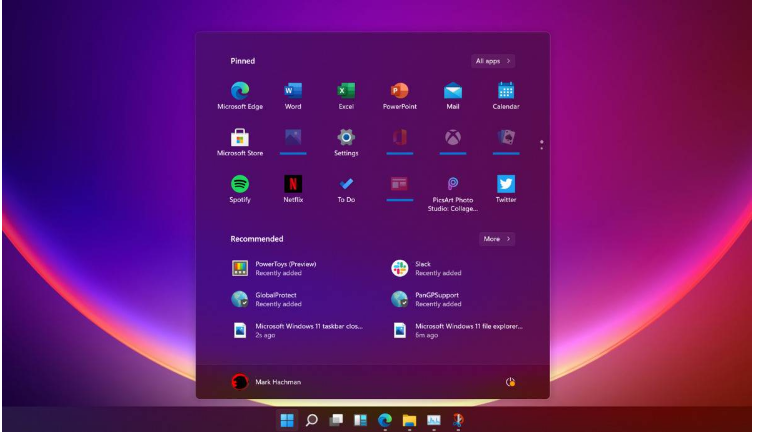This screenshot has width=772, height=442.
Task: Open the Settings gear app
Action: click(346, 139)
